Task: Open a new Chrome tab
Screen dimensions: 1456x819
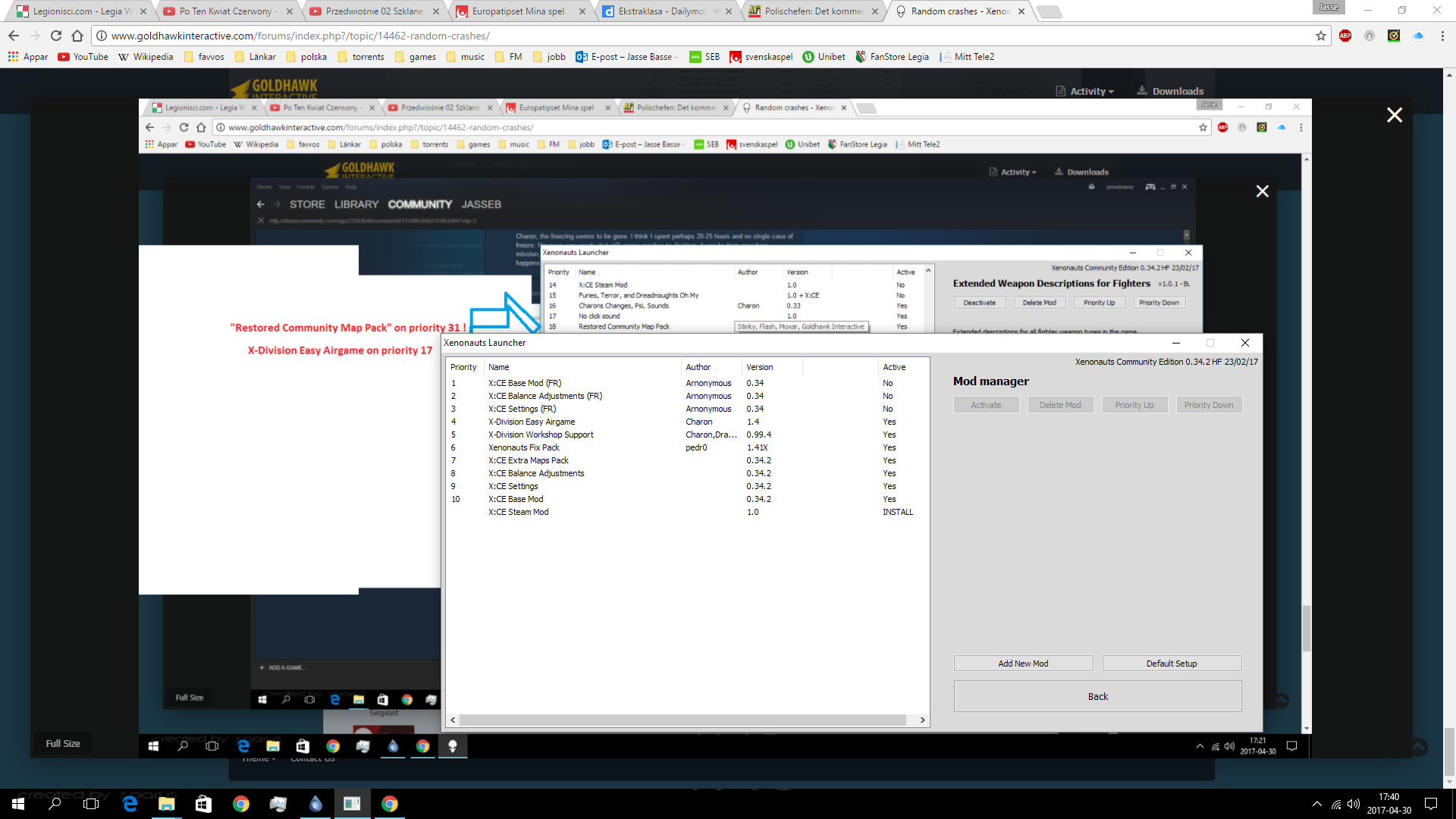Action: pyautogui.click(x=1049, y=11)
